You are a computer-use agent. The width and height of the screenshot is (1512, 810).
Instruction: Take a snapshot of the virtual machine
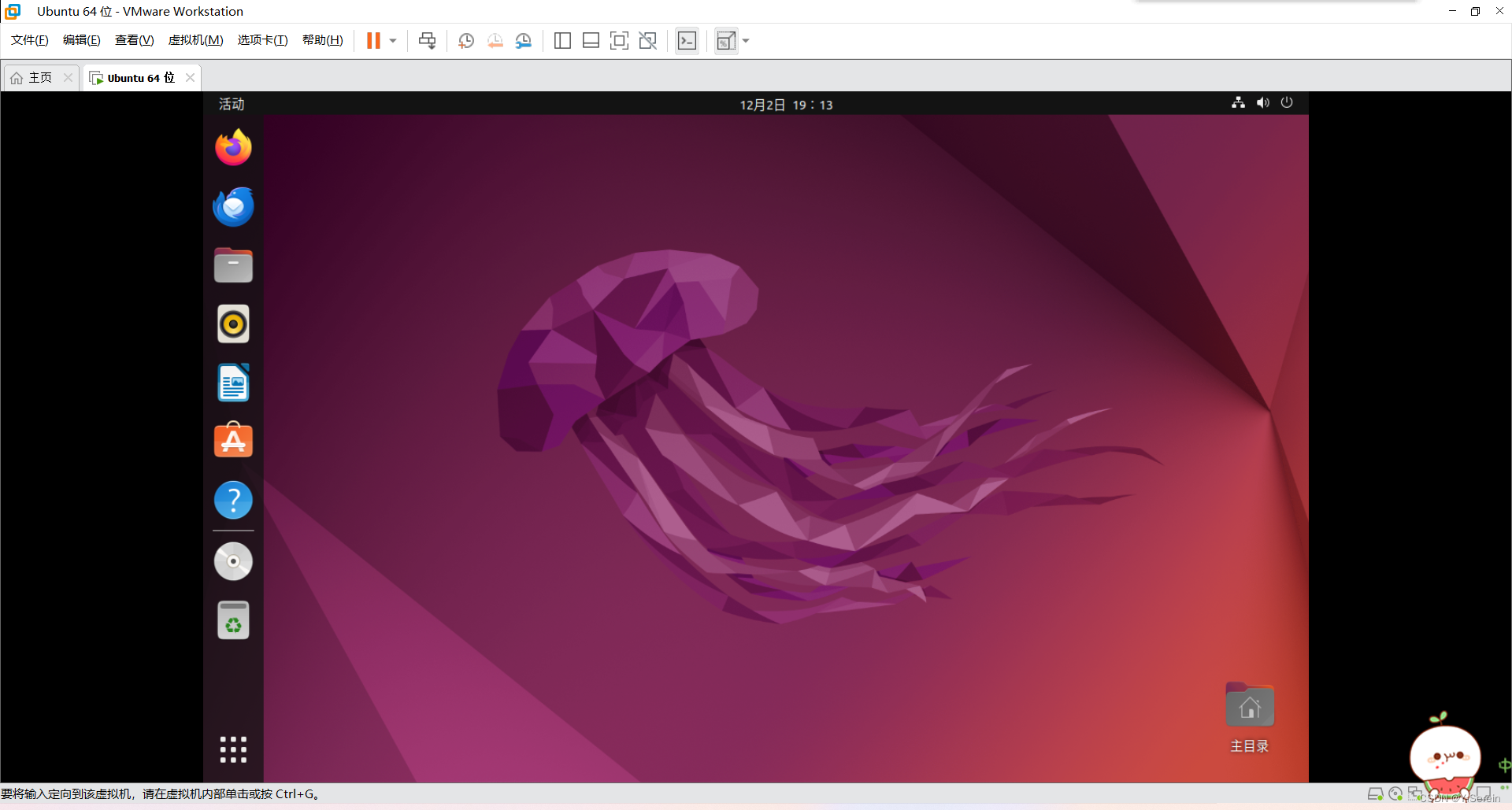coord(465,40)
